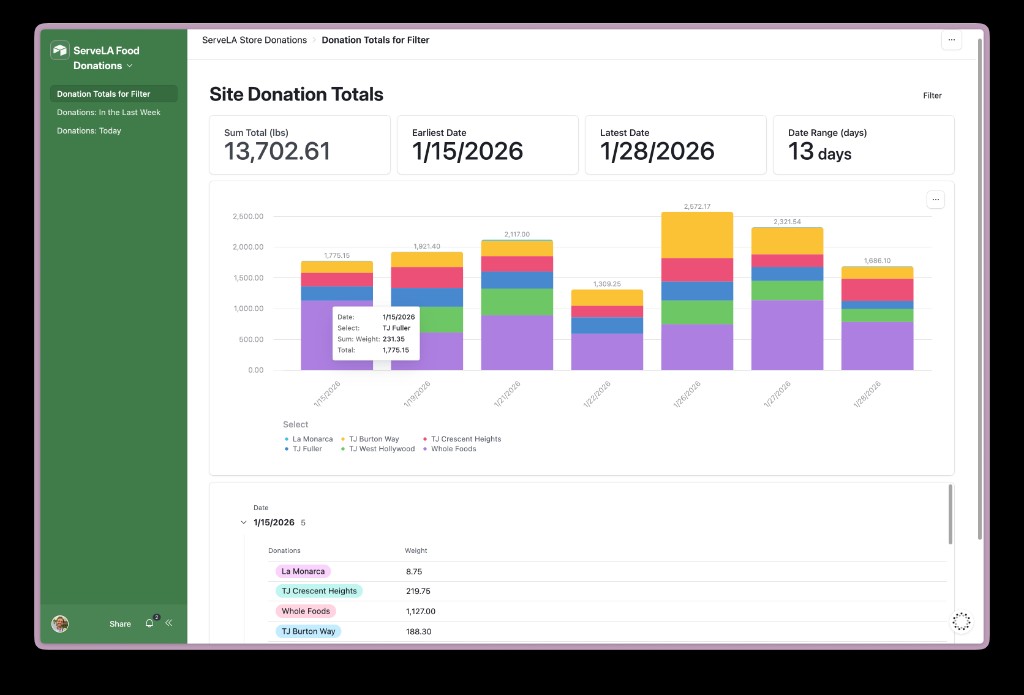Click Whole Foods legend entry
Image resolution: width=1024 pixels, height=695 pixels.
[x=449, y=449]
